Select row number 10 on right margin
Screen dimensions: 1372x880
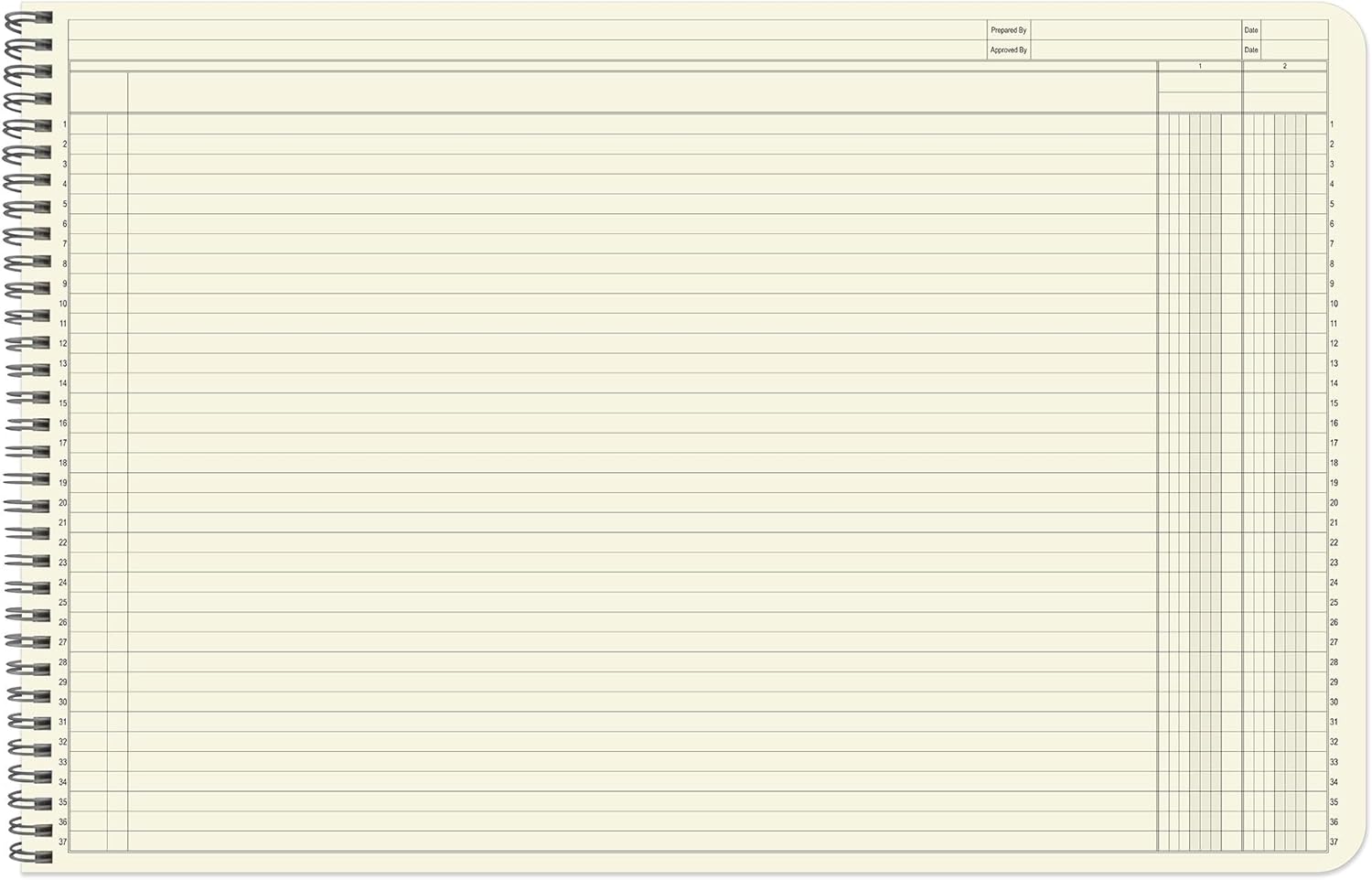pyautogui.click(x=1334, y=304)
